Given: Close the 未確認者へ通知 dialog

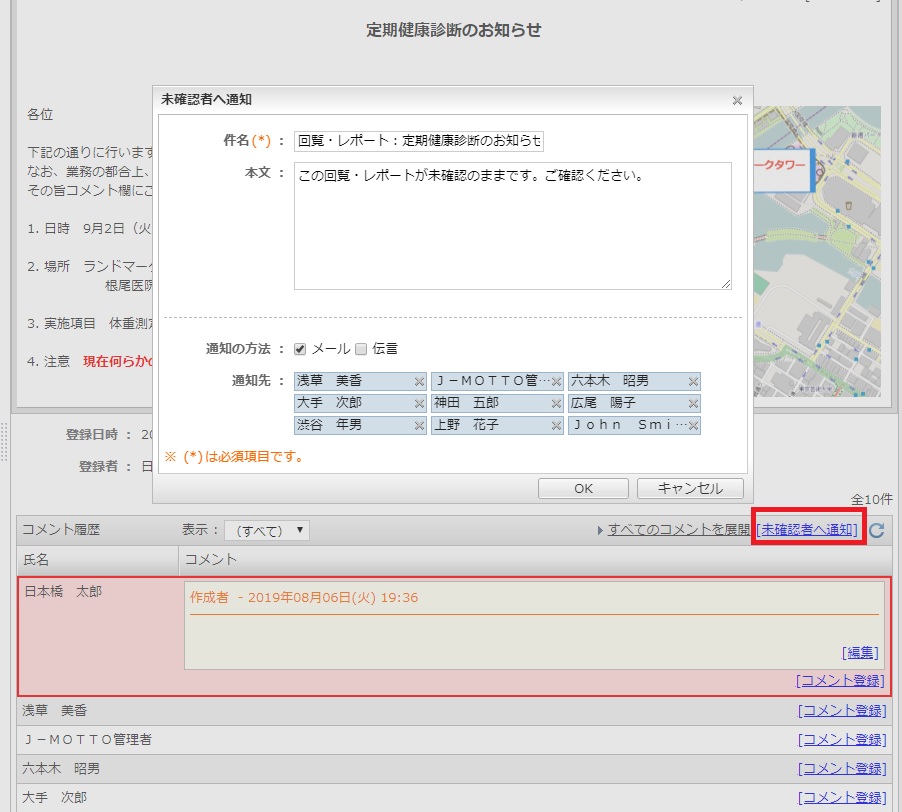Looking at the screenshot, I should coord(737,100).
